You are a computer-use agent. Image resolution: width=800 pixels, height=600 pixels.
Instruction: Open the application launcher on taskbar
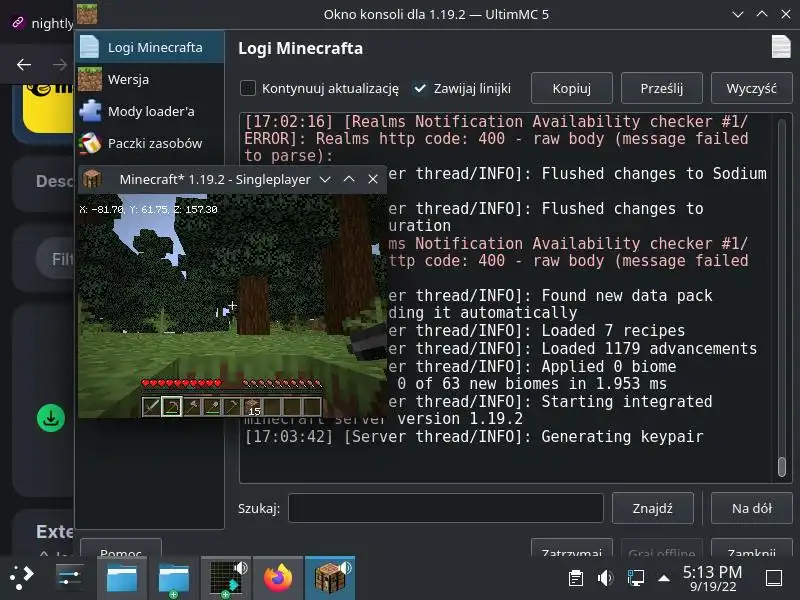(21, 578)
